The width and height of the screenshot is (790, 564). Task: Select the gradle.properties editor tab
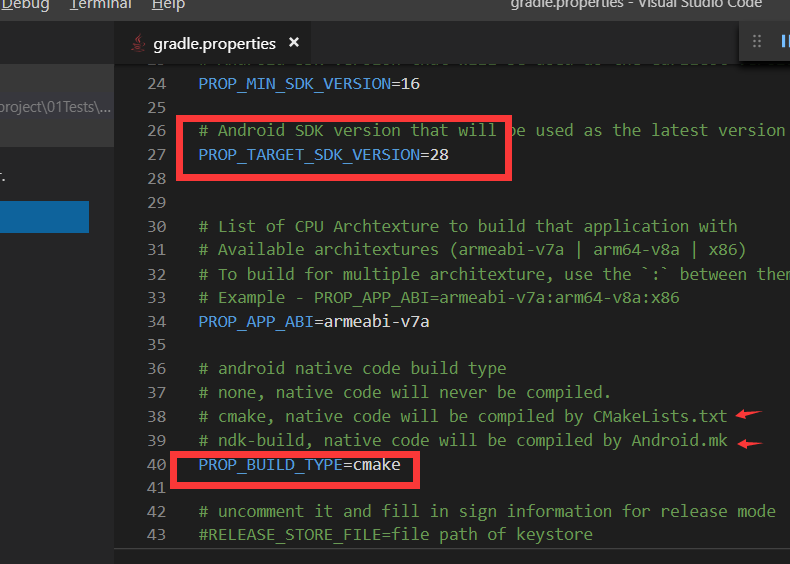[214, 44]
